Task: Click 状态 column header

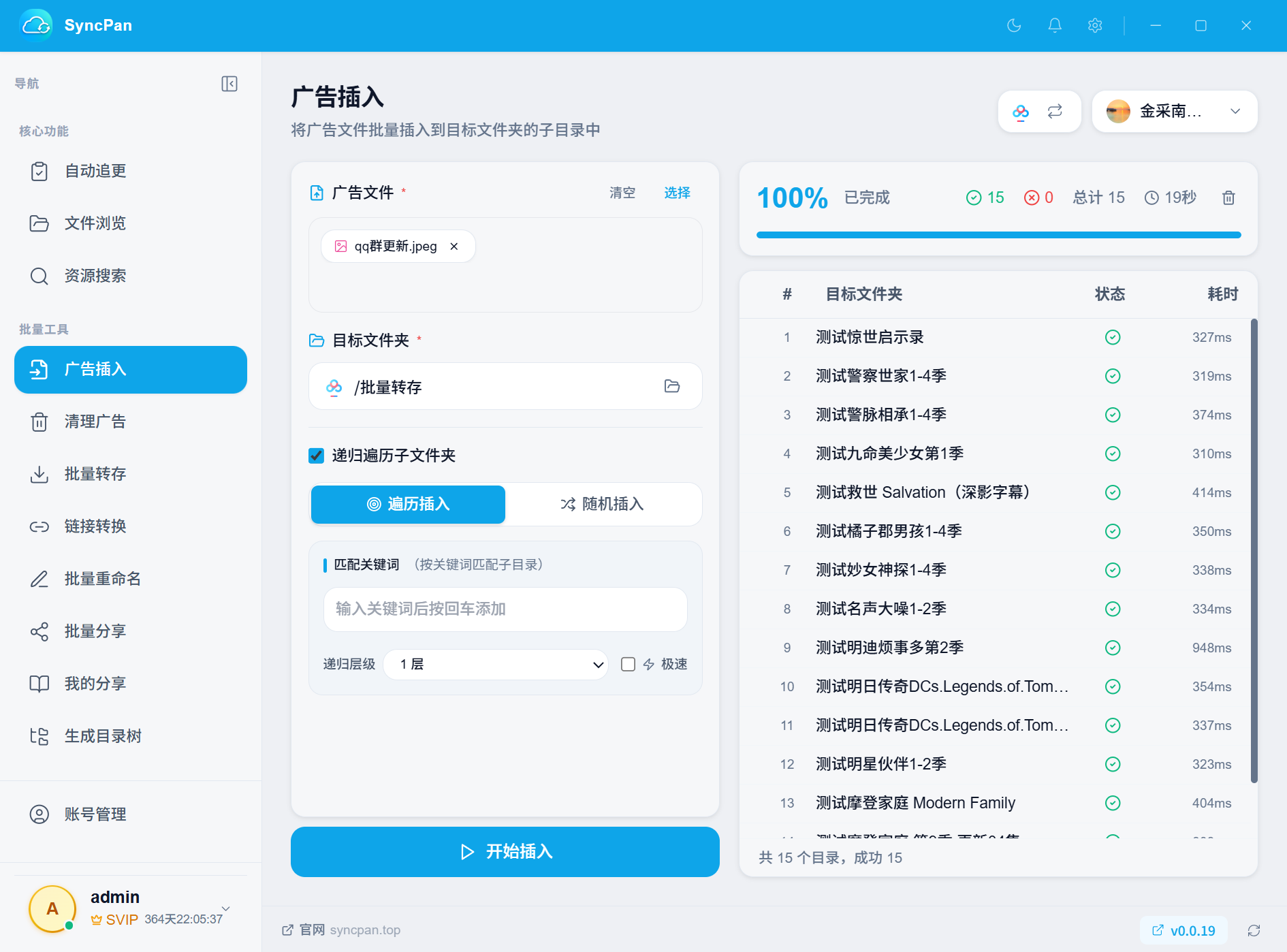Action: point(1110,294)
